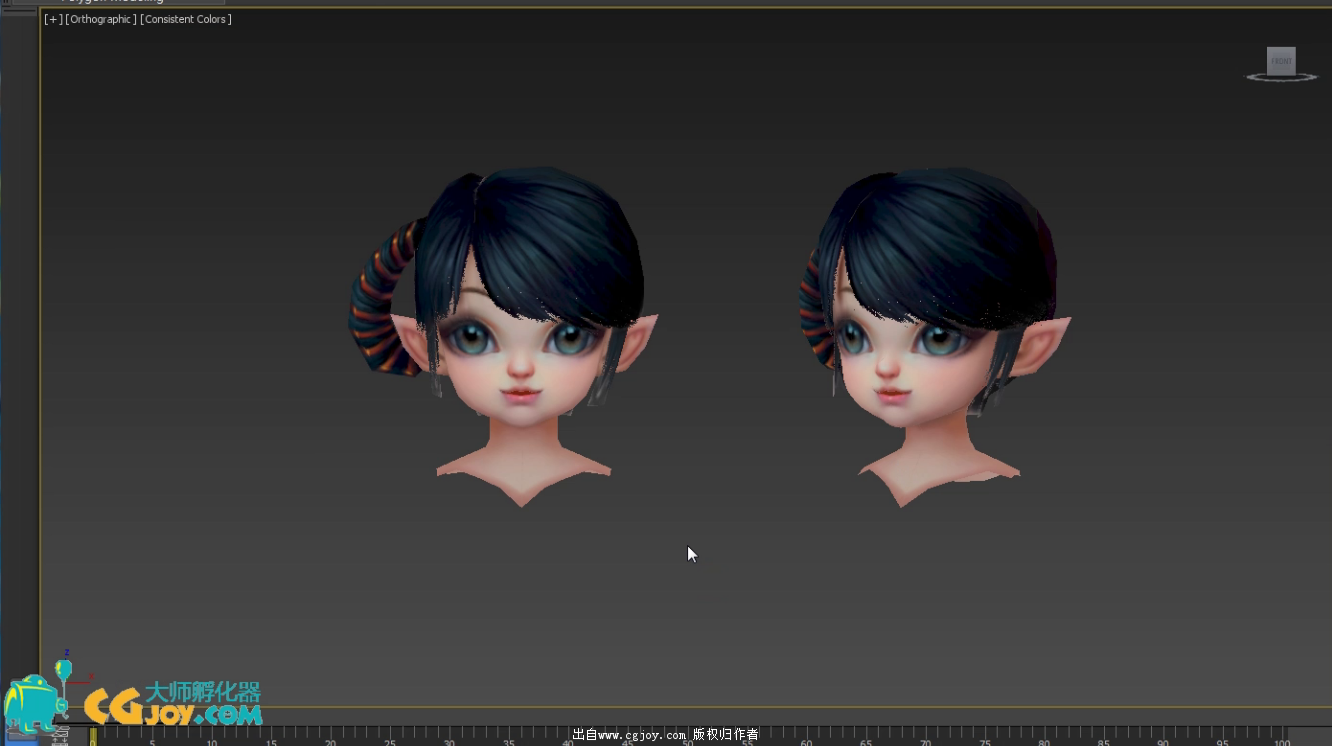Viewport: 1332px width, 746px height.
Task: Jump to frame 100 on the track bar
Action: coord(1283,741)
